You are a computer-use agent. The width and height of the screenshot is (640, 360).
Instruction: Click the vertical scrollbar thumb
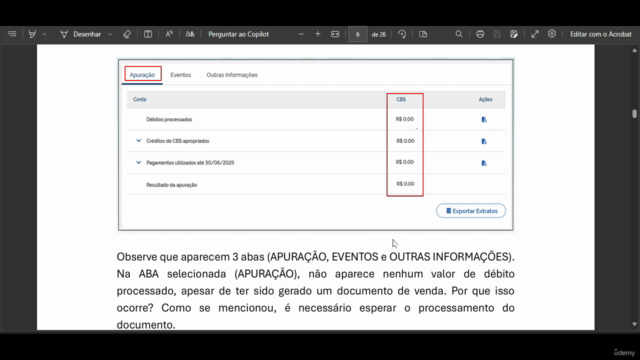[x=634, y=114]
